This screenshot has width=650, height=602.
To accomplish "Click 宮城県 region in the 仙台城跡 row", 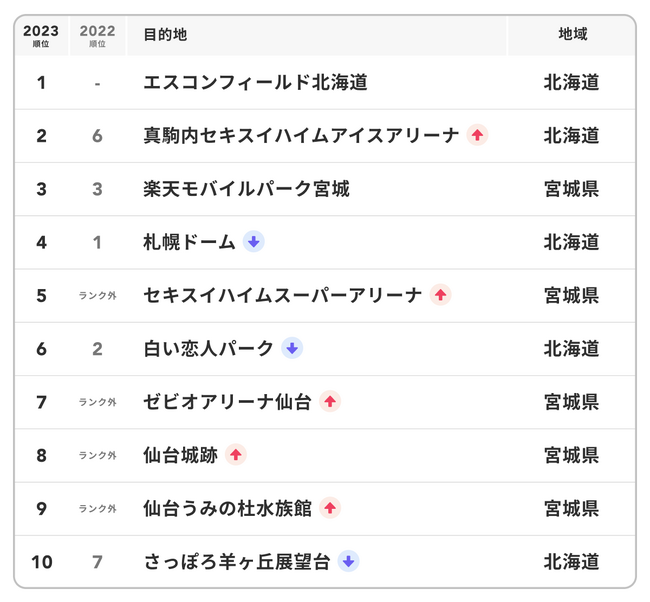I will tap(571, 455).
